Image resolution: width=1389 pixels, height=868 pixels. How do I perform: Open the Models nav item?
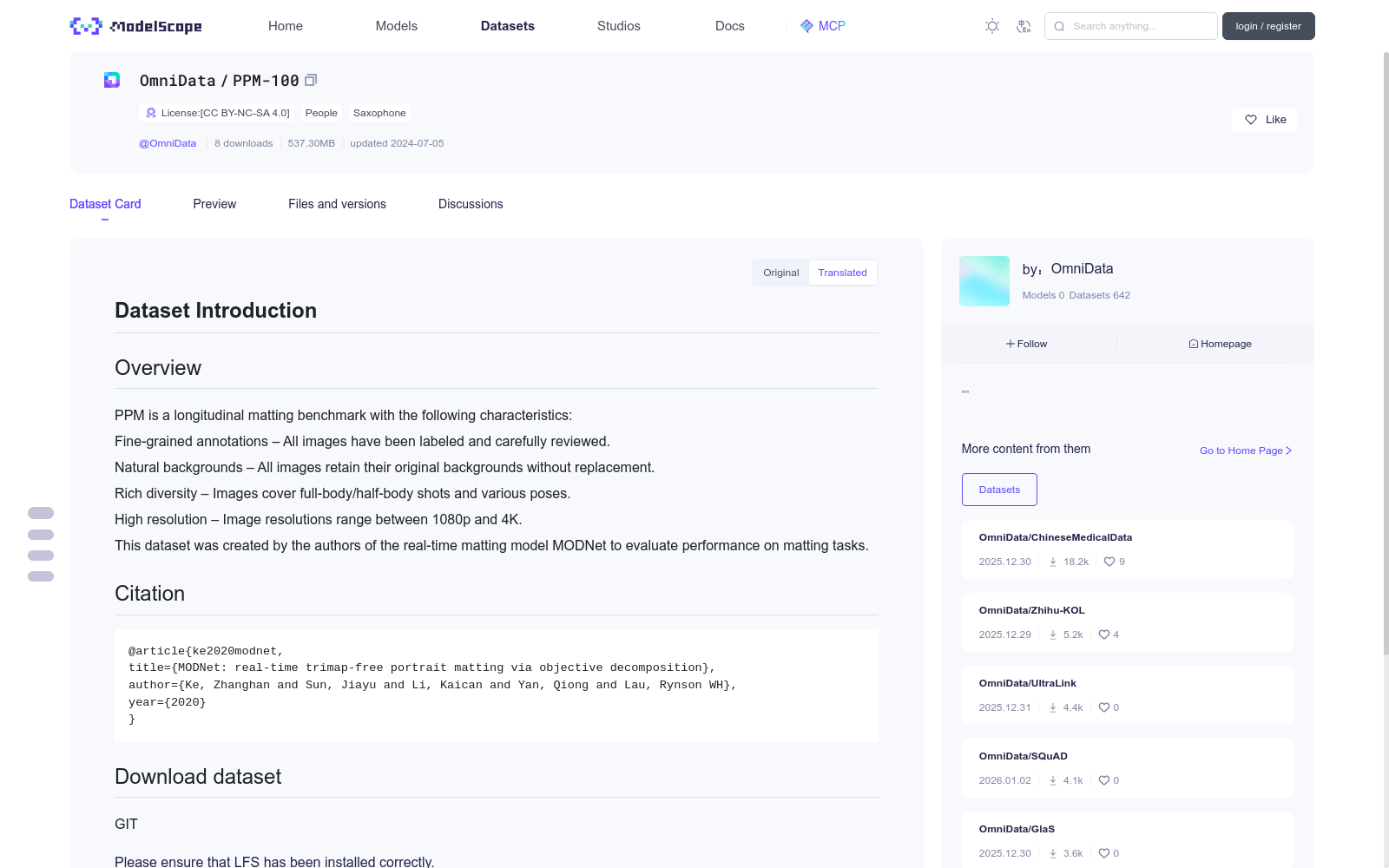click(397, 26)
